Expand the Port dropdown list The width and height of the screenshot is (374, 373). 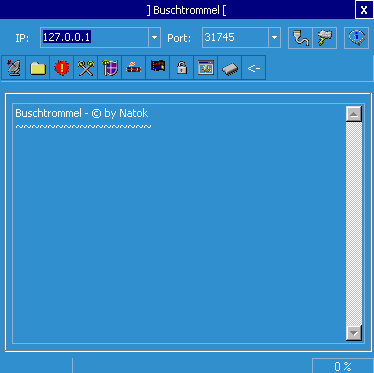coord(274,38)
